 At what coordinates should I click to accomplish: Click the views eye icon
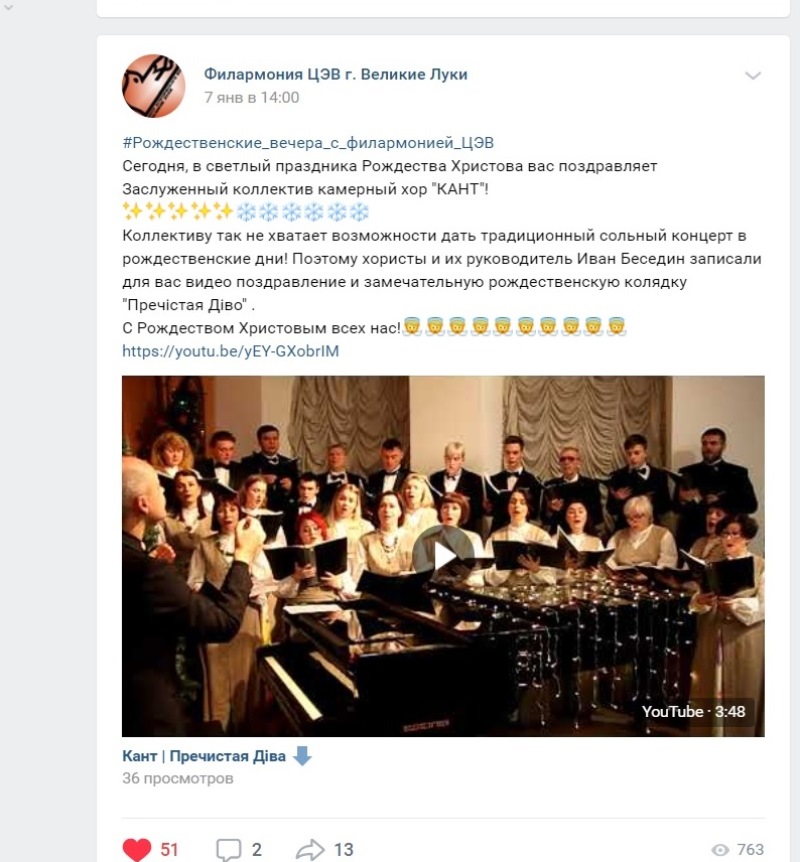[x=720, y=850]
